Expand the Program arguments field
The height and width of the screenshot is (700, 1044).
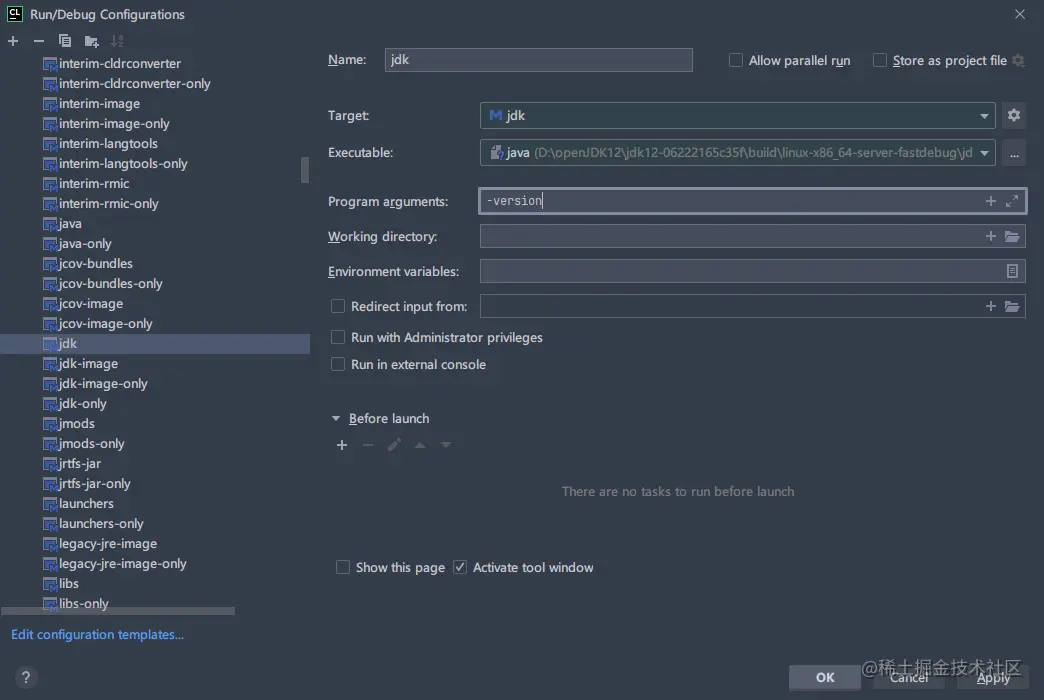coord(1012,201)
